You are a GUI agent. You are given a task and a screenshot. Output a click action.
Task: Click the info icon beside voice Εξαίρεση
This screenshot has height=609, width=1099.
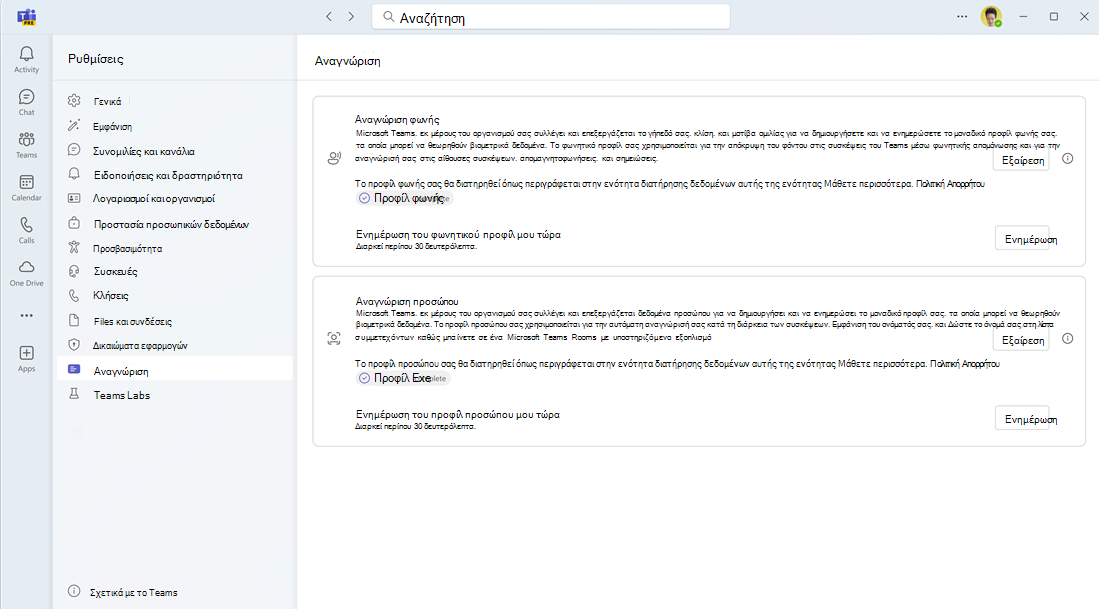click(x=1067, y=159)
